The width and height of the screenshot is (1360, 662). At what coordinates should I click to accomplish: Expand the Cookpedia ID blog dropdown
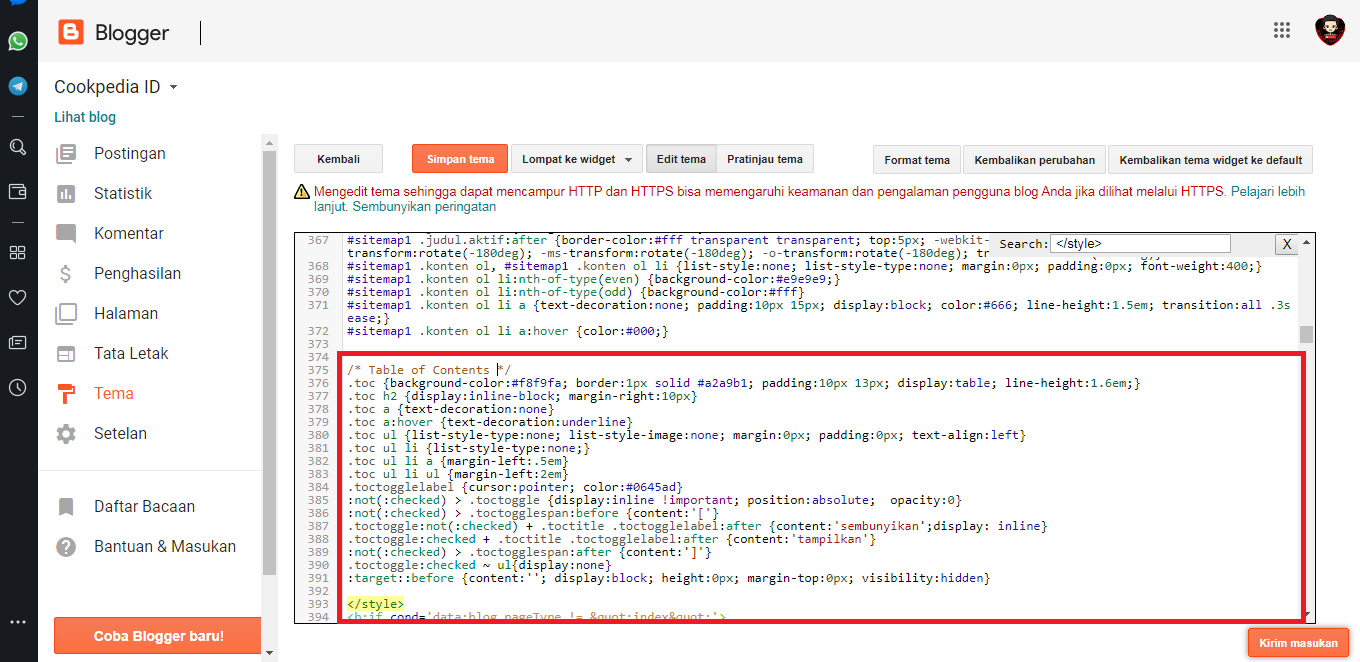pyautogui.click(x=173, y=87)
